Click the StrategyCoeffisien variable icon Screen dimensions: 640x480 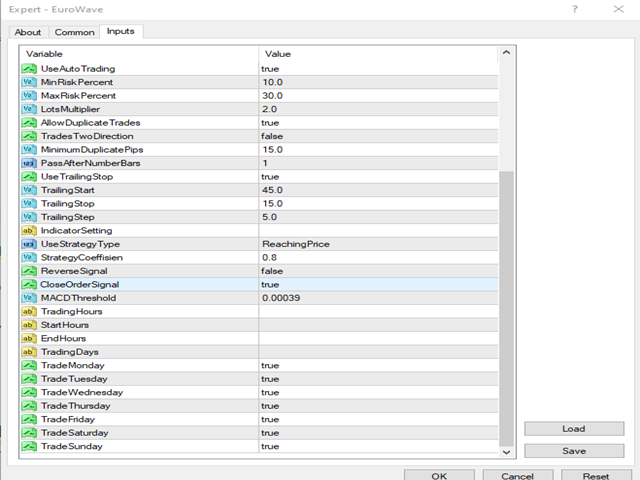tap(29, 257)
